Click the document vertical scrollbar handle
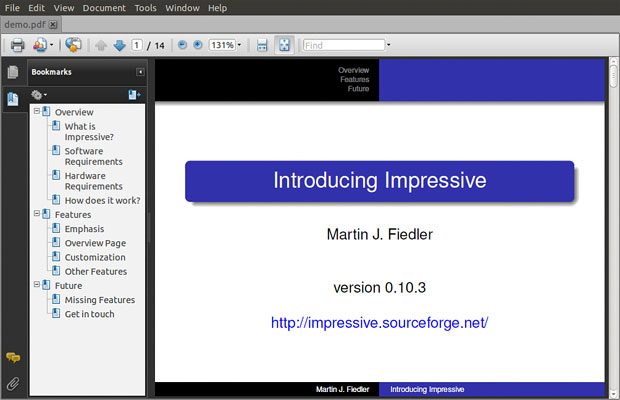 tap(614, 76)
